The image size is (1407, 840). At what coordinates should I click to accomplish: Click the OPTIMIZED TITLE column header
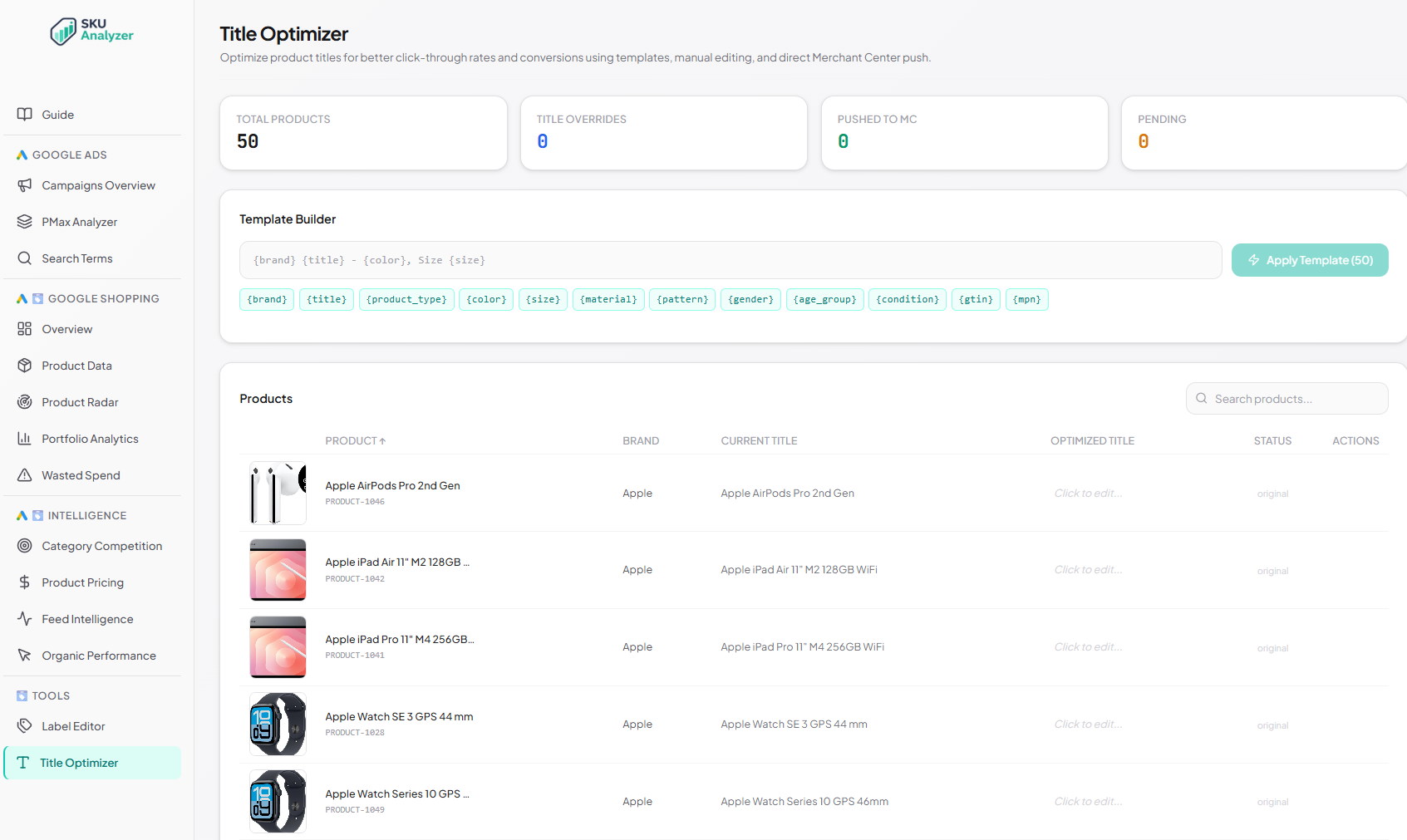pos(1092,441)
